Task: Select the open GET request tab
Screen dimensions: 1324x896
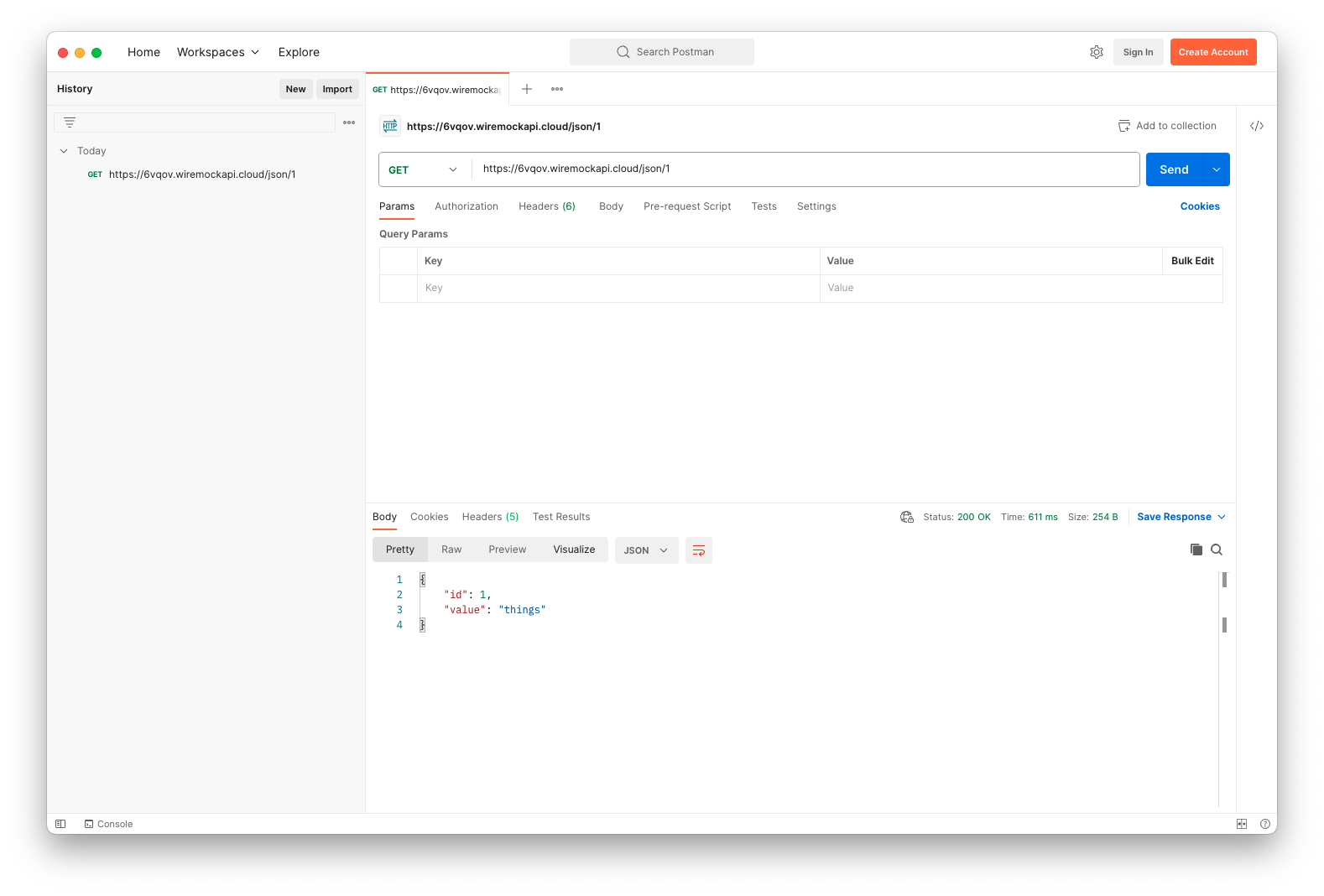Action: (x=437, y=90)
